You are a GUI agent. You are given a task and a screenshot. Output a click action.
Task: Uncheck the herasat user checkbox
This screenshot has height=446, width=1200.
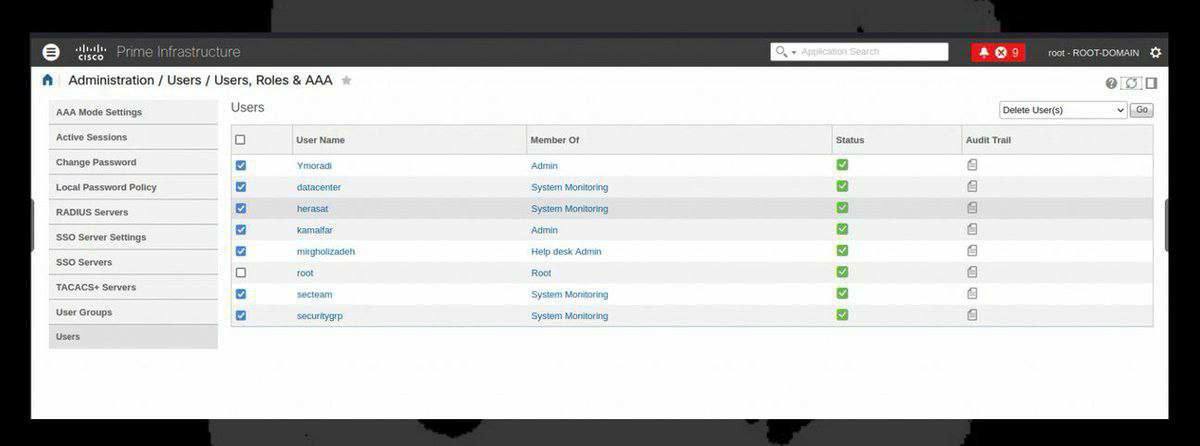point(240,208)
